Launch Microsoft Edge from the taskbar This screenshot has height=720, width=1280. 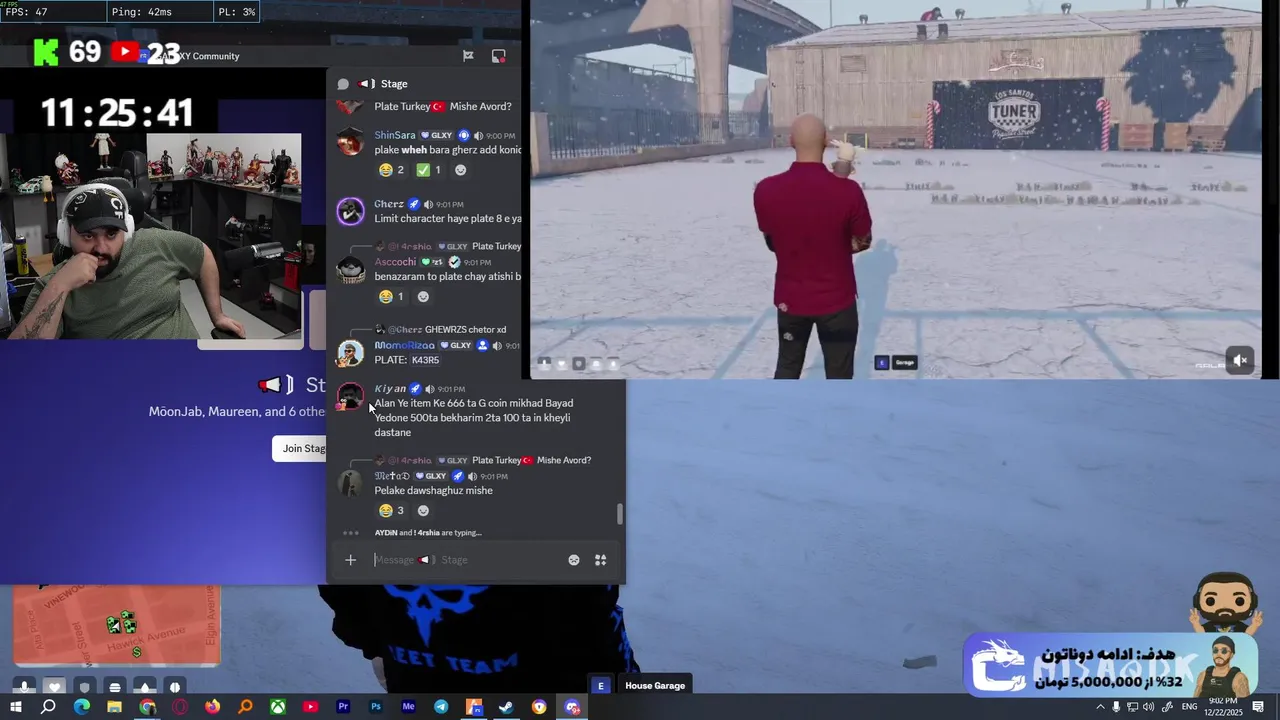click(x=82, y=707)
